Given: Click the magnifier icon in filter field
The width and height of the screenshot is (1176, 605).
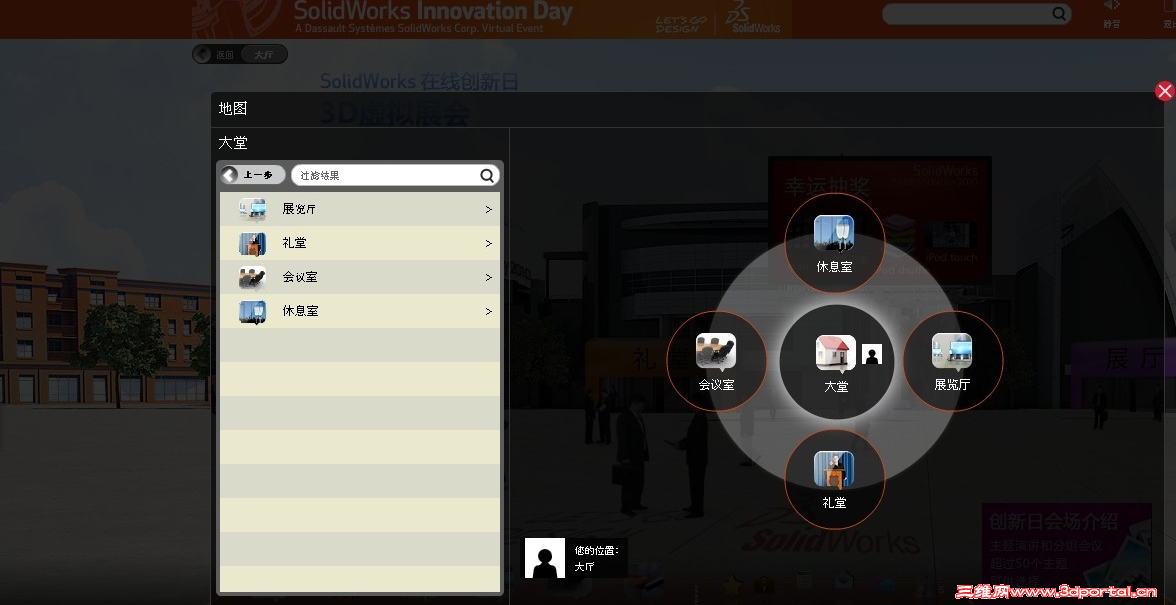Looking at the screenshot, I should [488, 175].
